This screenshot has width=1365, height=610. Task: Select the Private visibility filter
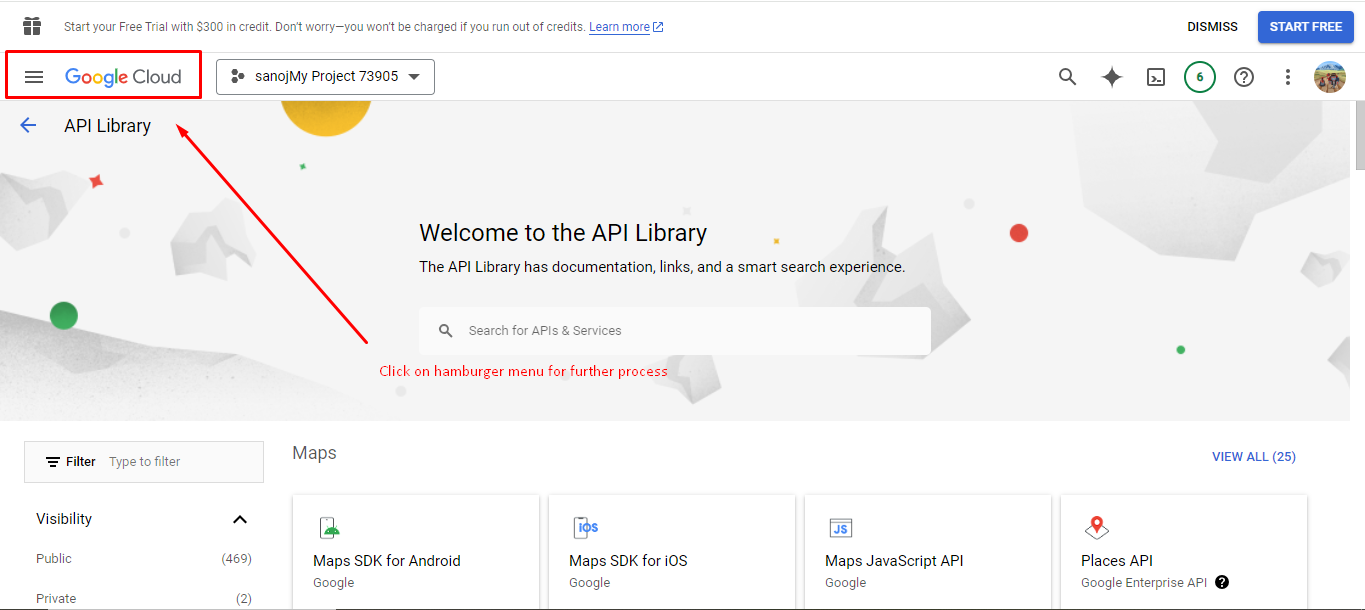coord(56,598)
